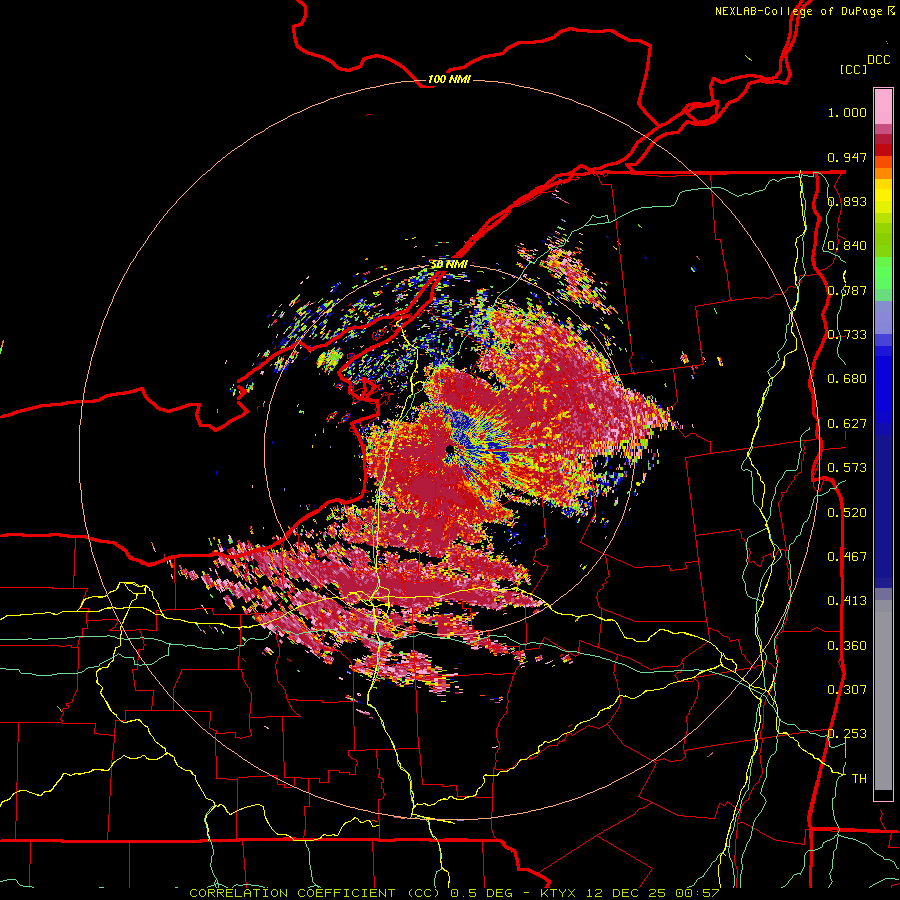Select the 0.360 scale value

847,646
